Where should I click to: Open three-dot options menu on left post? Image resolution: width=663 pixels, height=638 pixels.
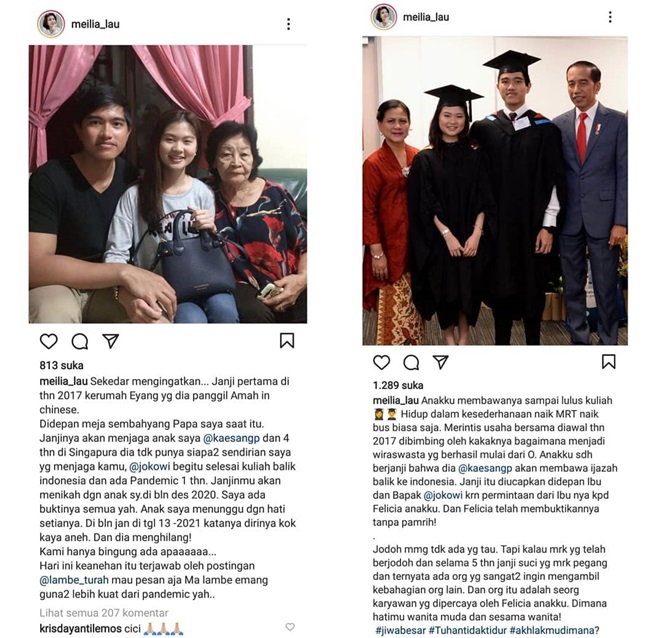288,24
